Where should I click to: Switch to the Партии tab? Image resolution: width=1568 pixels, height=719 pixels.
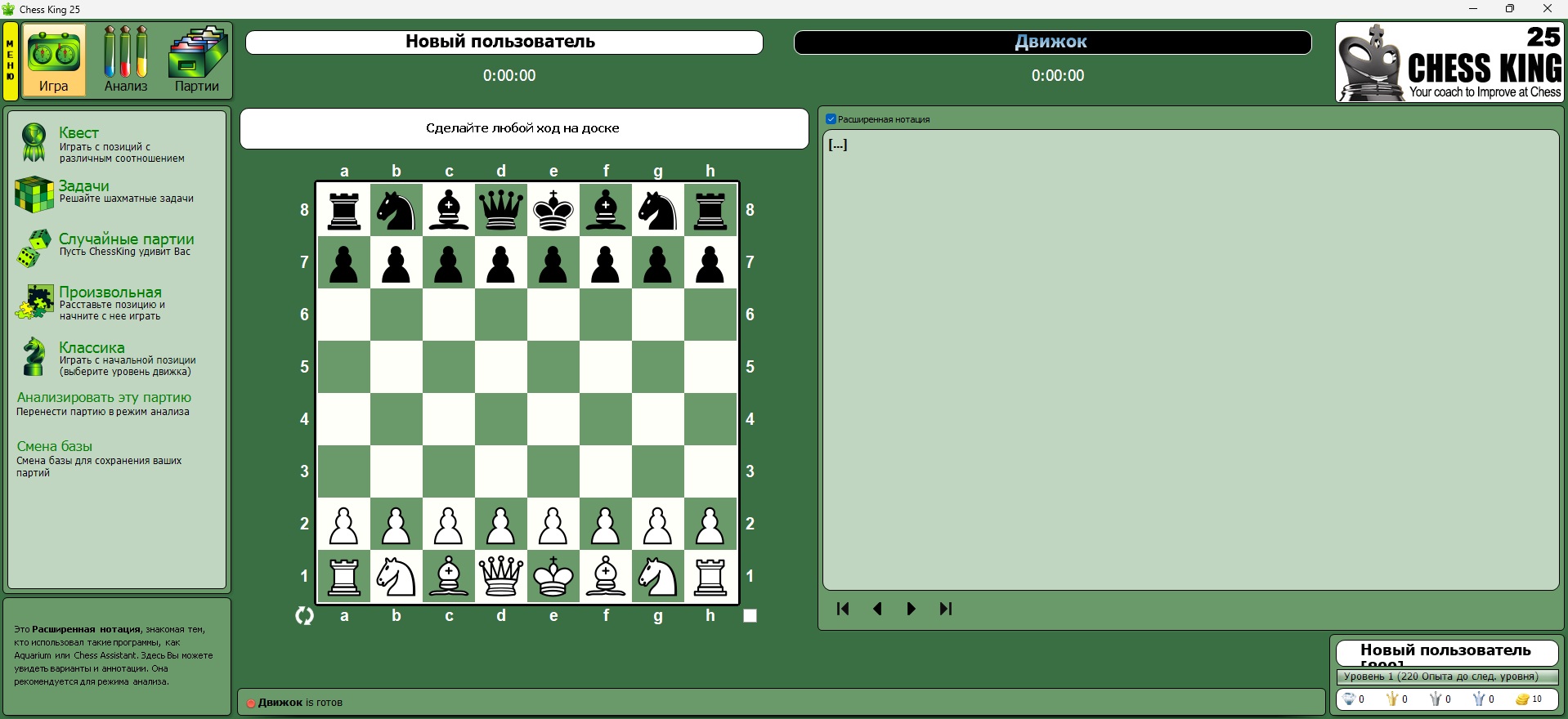(x=197, y=60)
